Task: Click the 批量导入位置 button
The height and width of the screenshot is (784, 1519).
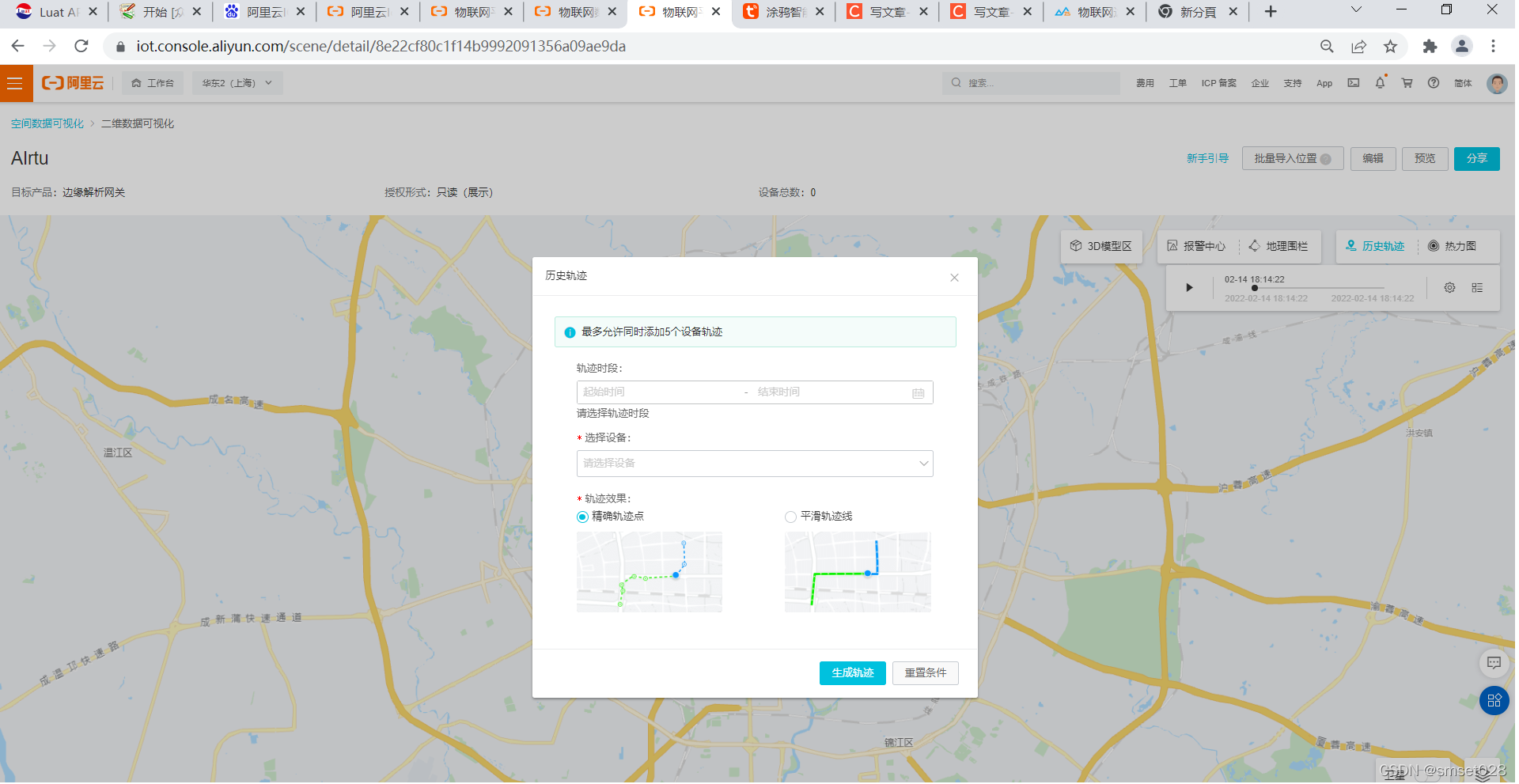Action: (1292, 159)
